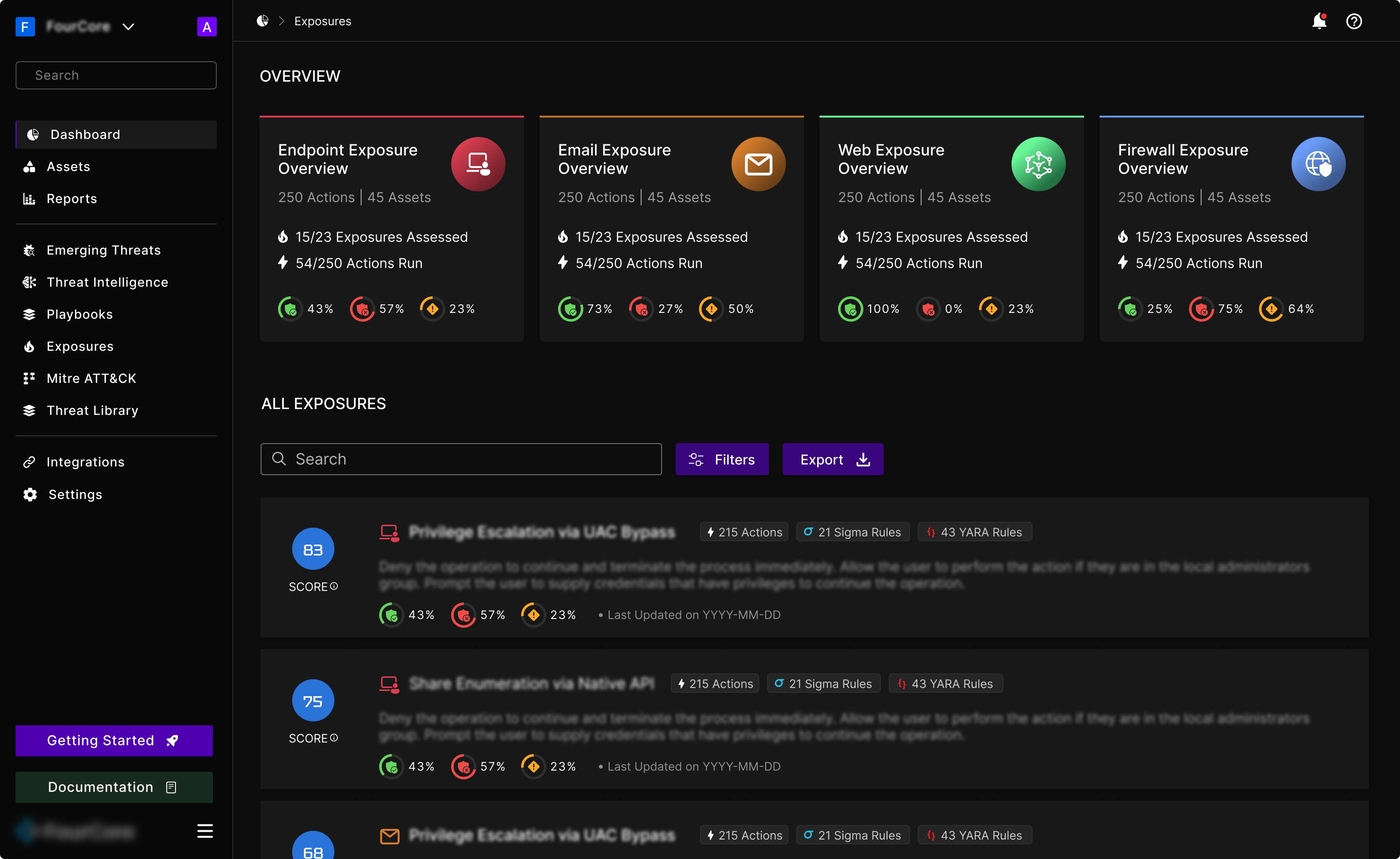Click the 21 Sigma Rules tag in score 75 row

click(823, 684)
